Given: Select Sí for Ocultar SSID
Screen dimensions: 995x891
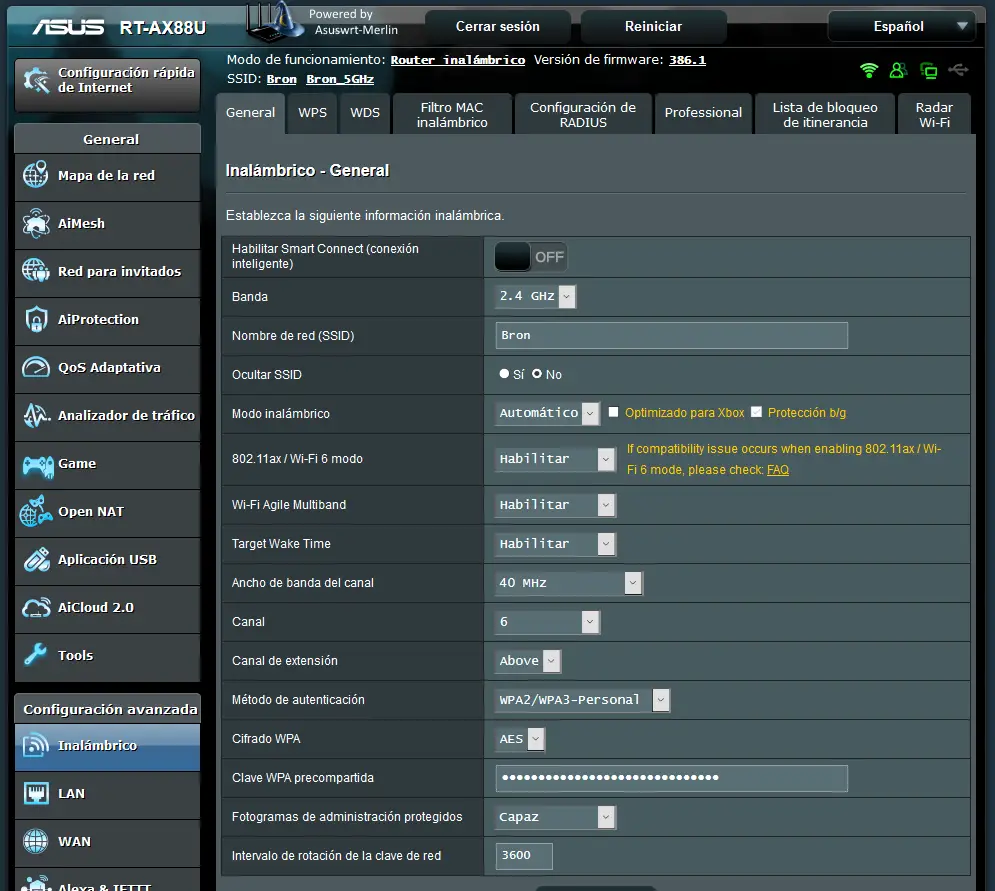Looking at the screenshot, I should tap(504, 374).
